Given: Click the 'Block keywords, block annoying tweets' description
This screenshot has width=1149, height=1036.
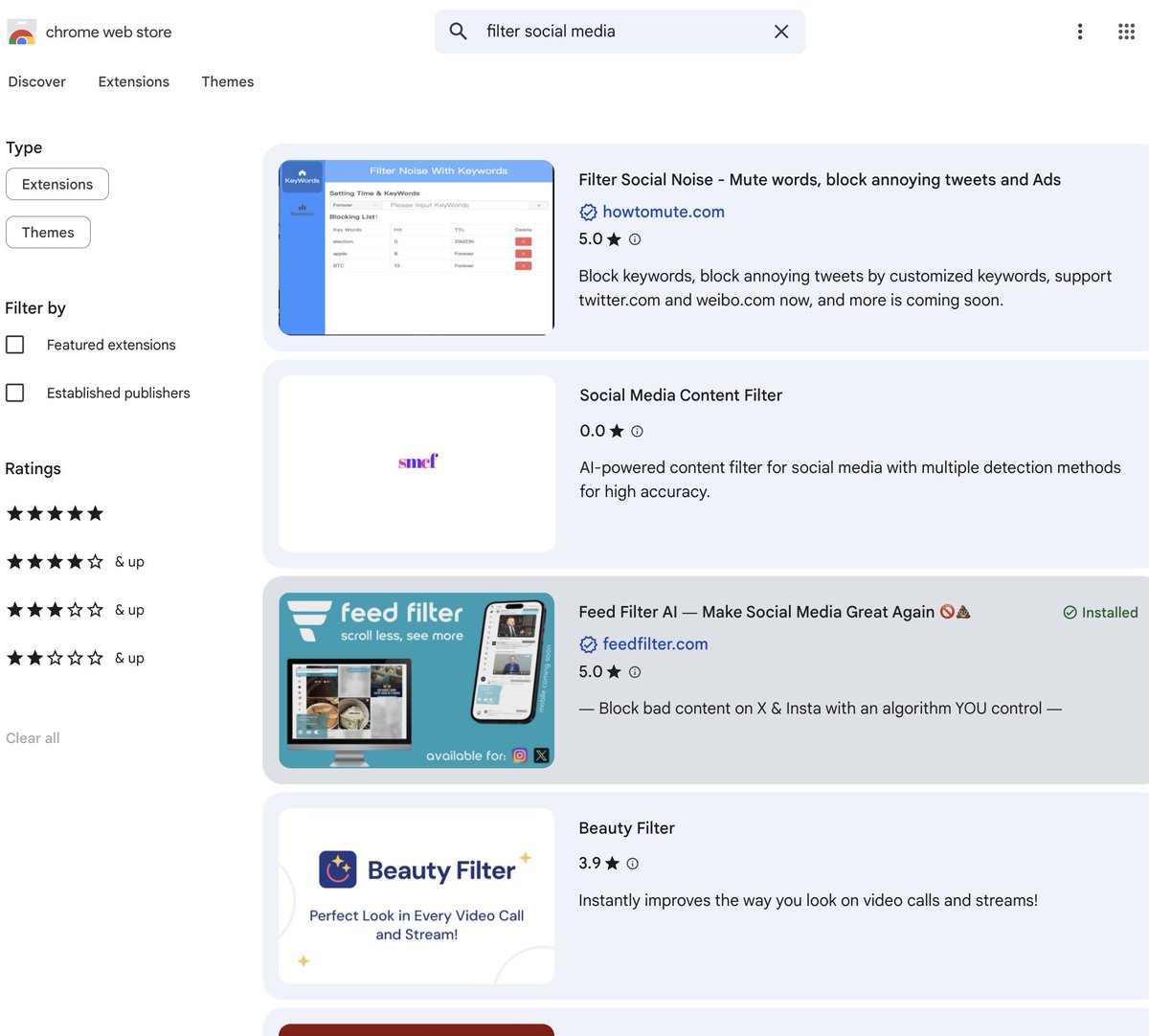Looking at the screenshot, I should click(845, 288).
